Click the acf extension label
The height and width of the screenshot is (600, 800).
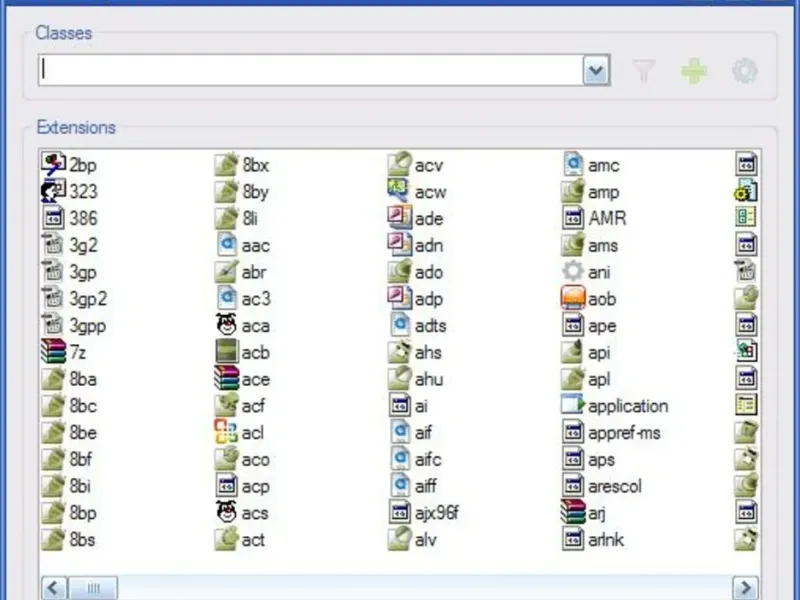(x=254, y=406)
